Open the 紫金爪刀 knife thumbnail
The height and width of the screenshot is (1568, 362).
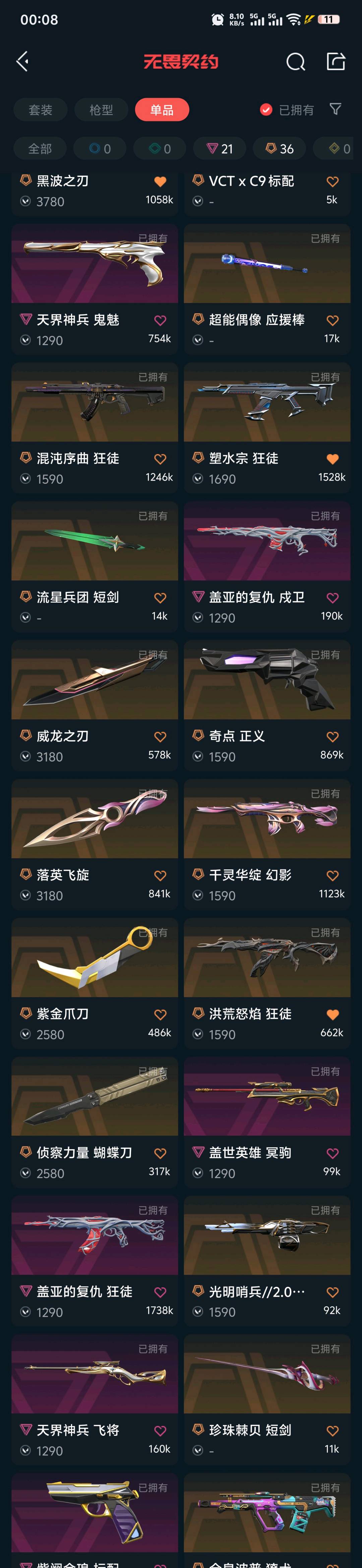coord(95,957)
